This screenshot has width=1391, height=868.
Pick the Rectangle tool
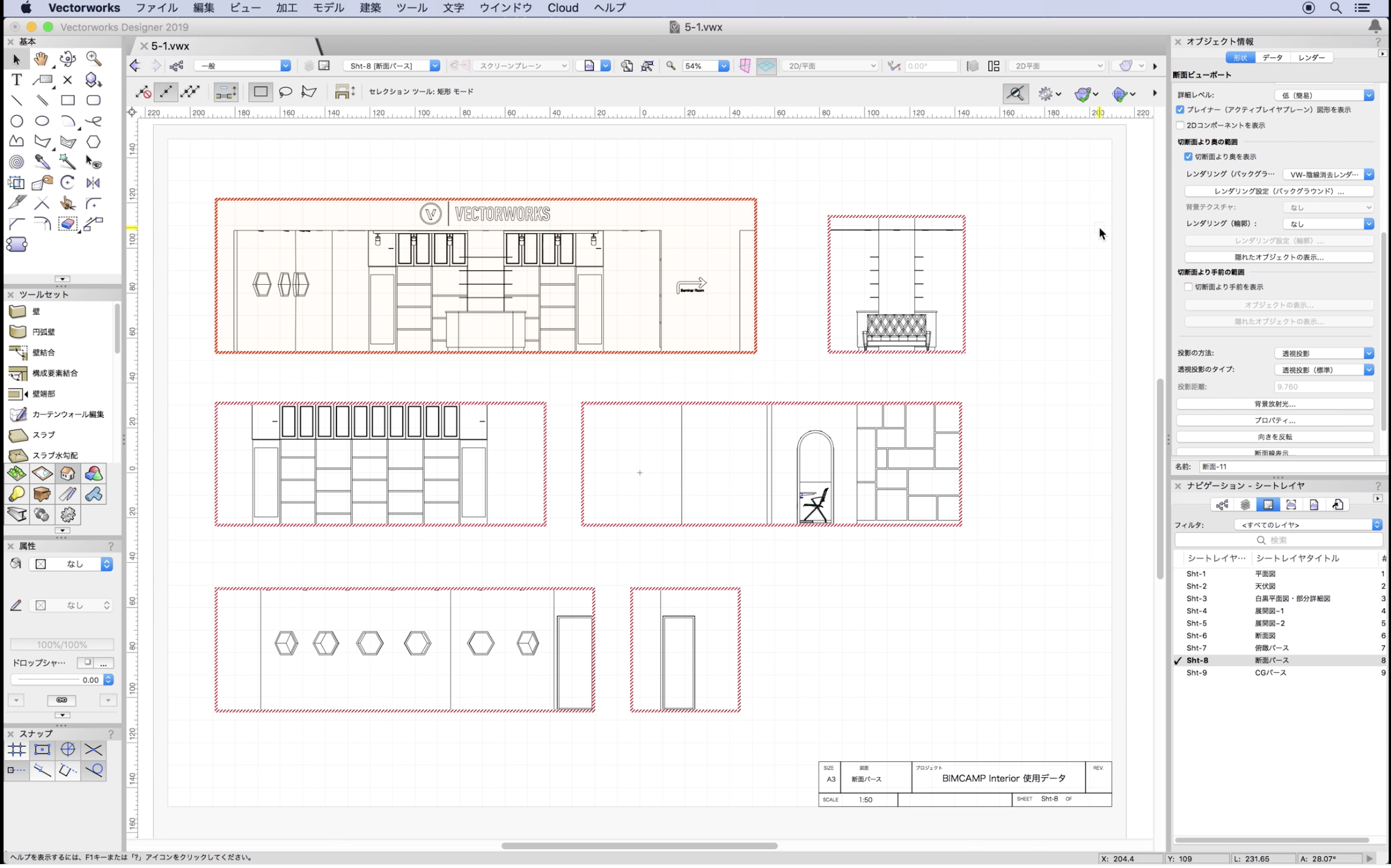(67, 100)
